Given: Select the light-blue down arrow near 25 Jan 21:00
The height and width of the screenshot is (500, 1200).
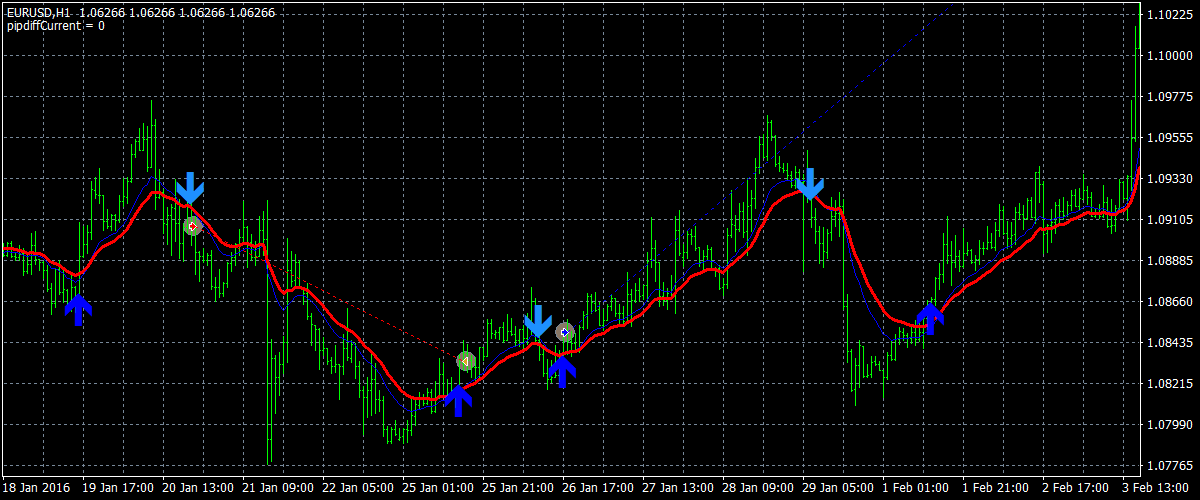Looking at the screenshot, I should (x=538, y=322).
